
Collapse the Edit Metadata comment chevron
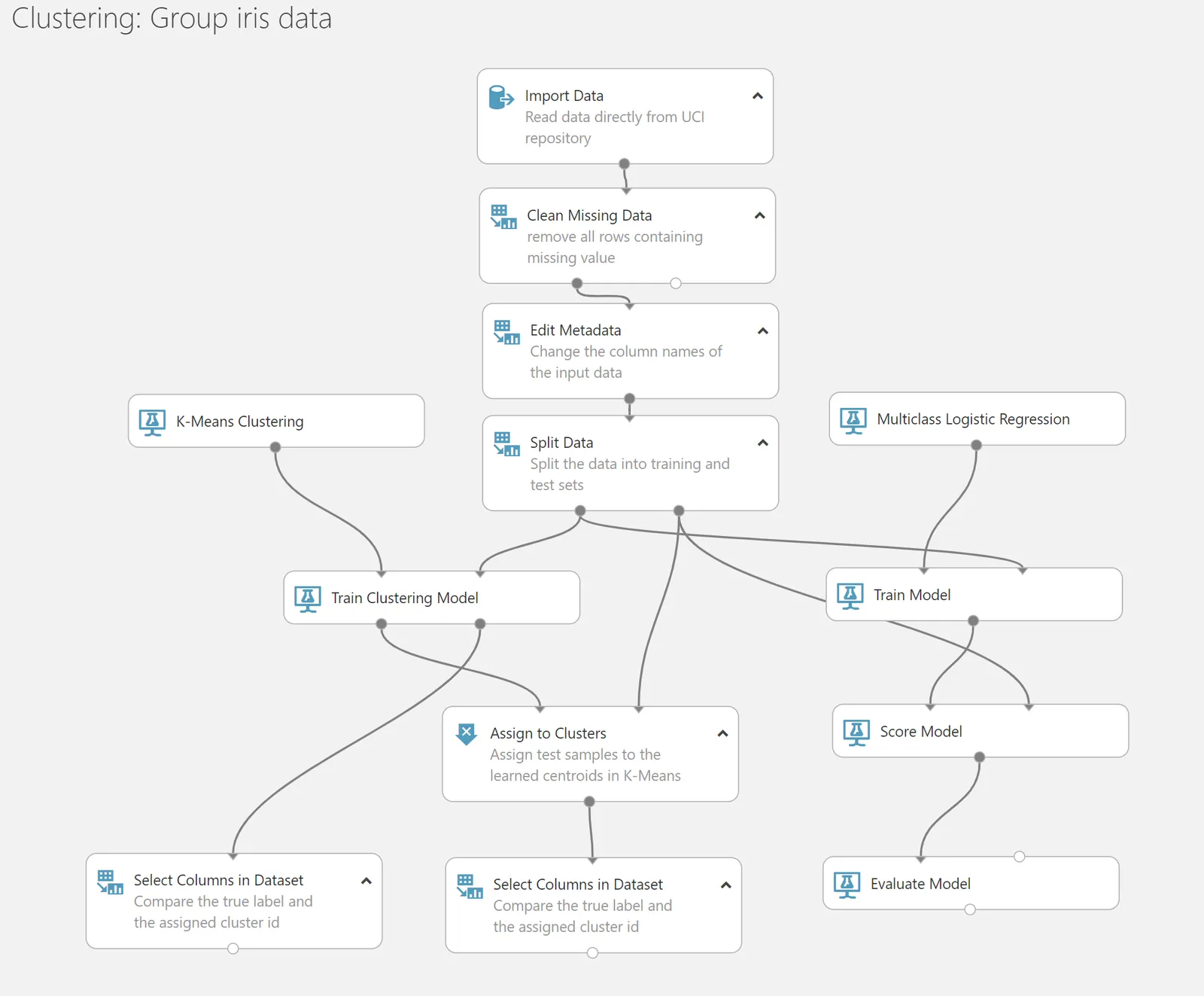point(763,331)
